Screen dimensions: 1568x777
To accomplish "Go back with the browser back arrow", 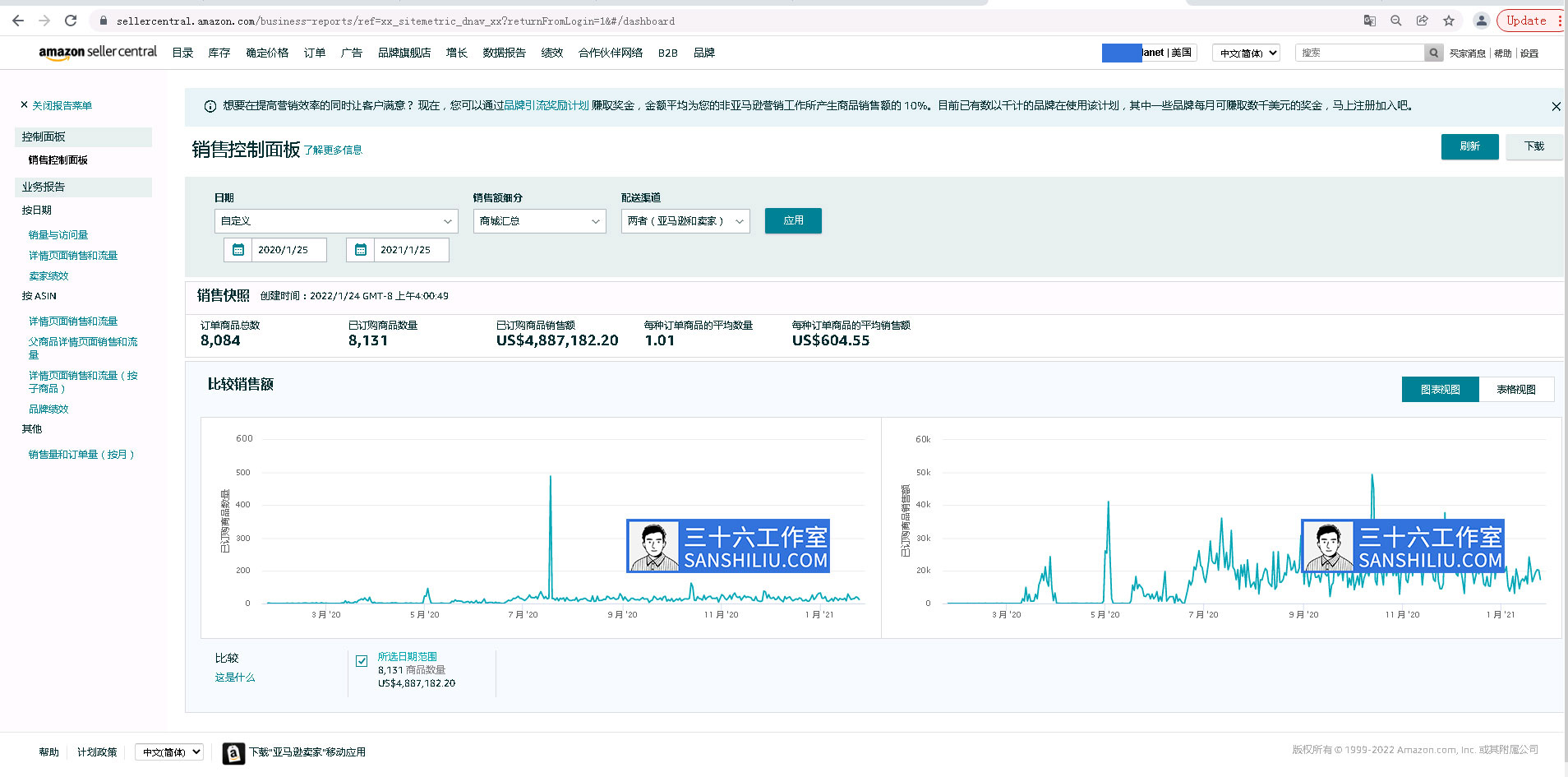I will coord(18,21).
